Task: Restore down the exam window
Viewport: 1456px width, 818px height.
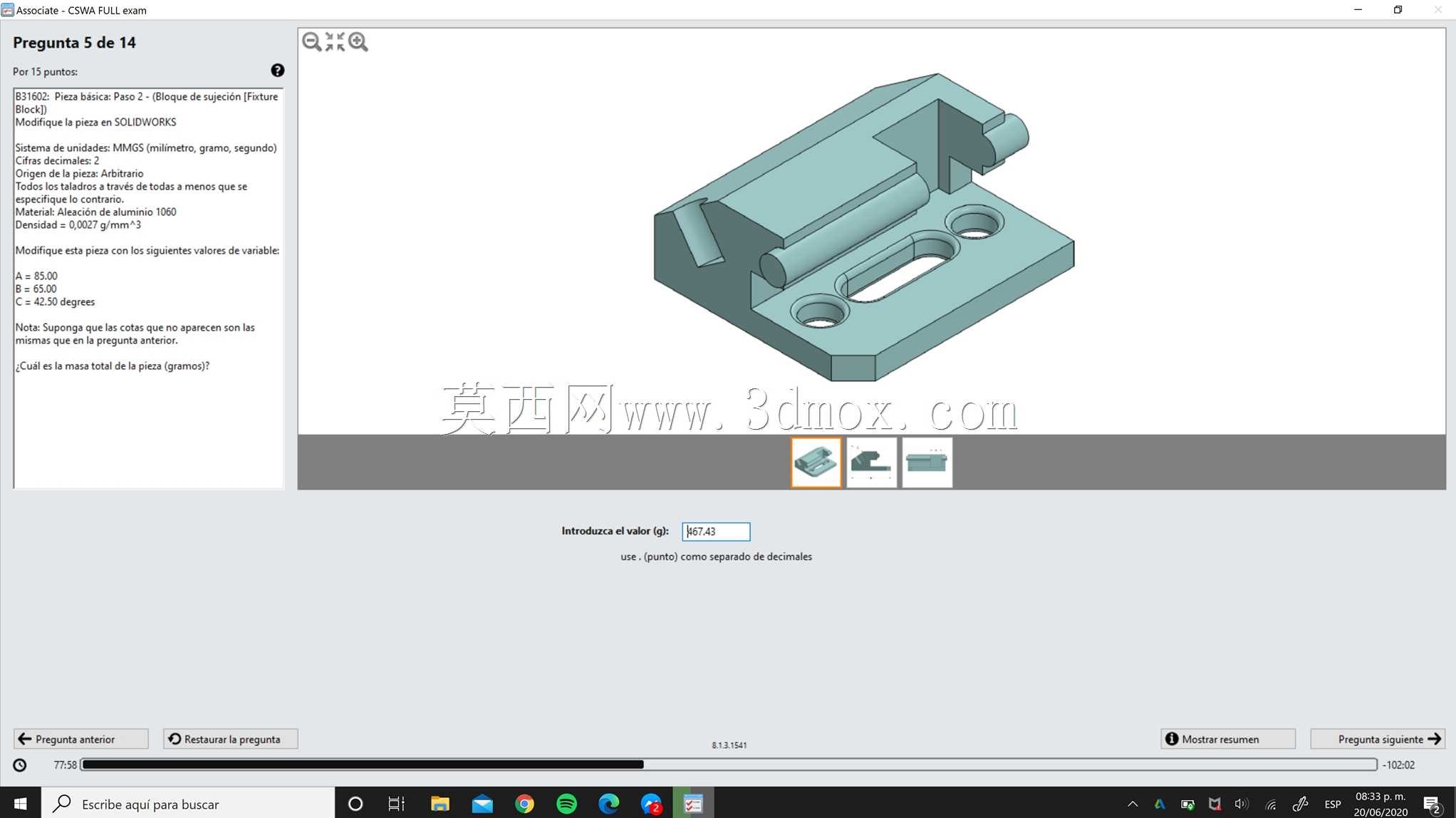Action: click(1398, 10)
